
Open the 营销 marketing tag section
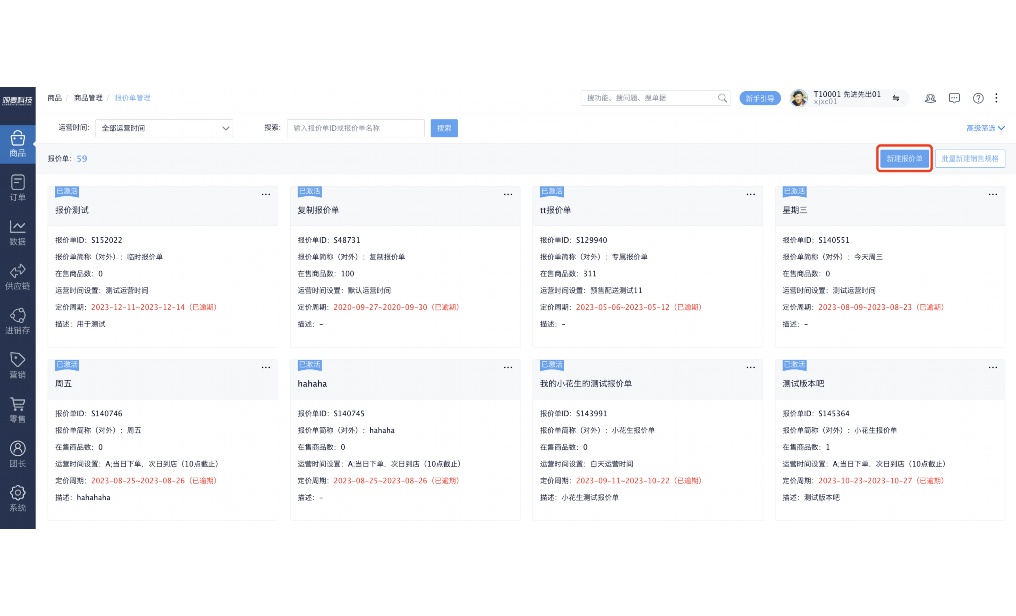[x=17, y=365]
